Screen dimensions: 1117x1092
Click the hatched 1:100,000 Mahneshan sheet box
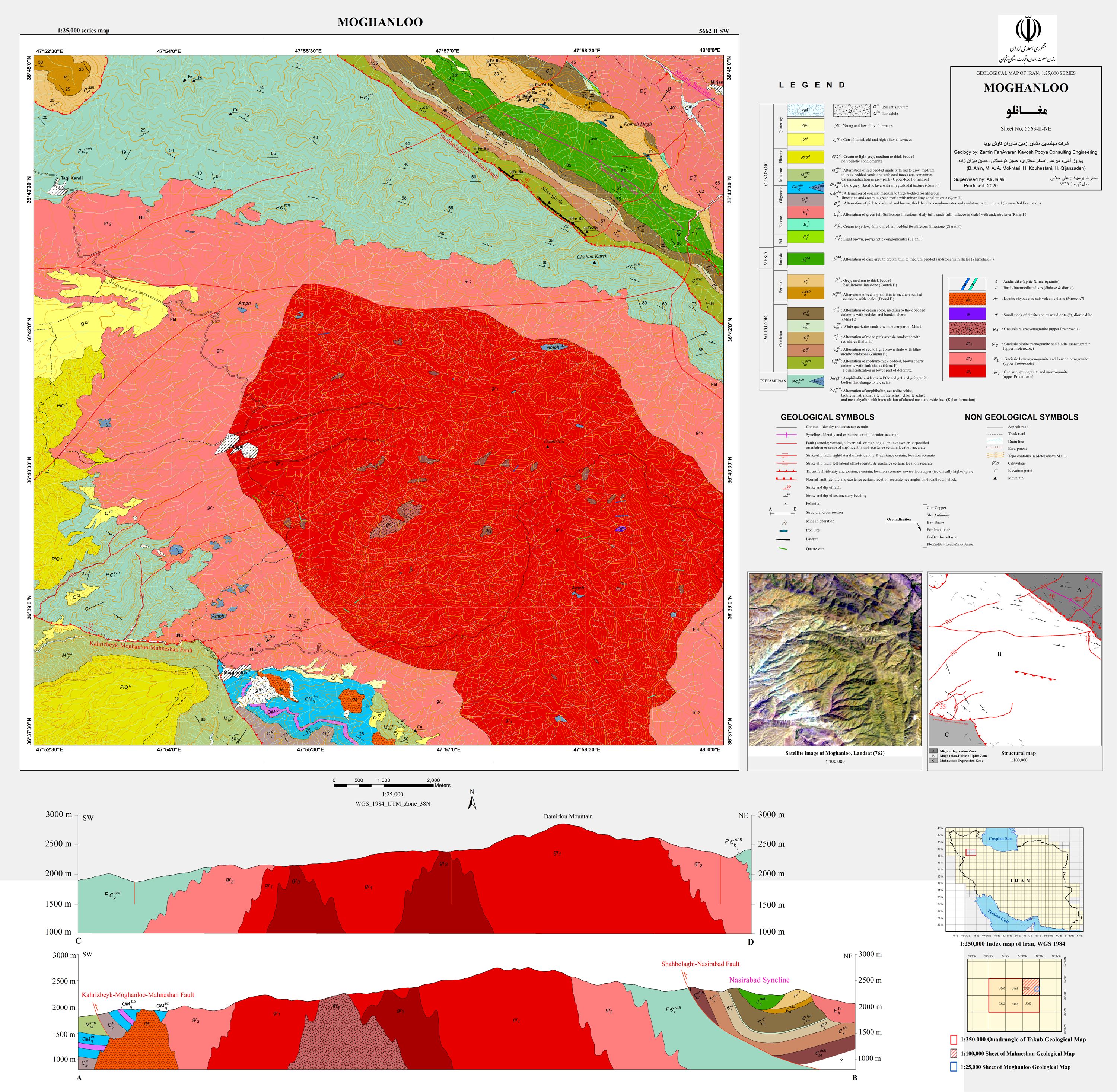pyautogui.click(x=954, y=1053)
